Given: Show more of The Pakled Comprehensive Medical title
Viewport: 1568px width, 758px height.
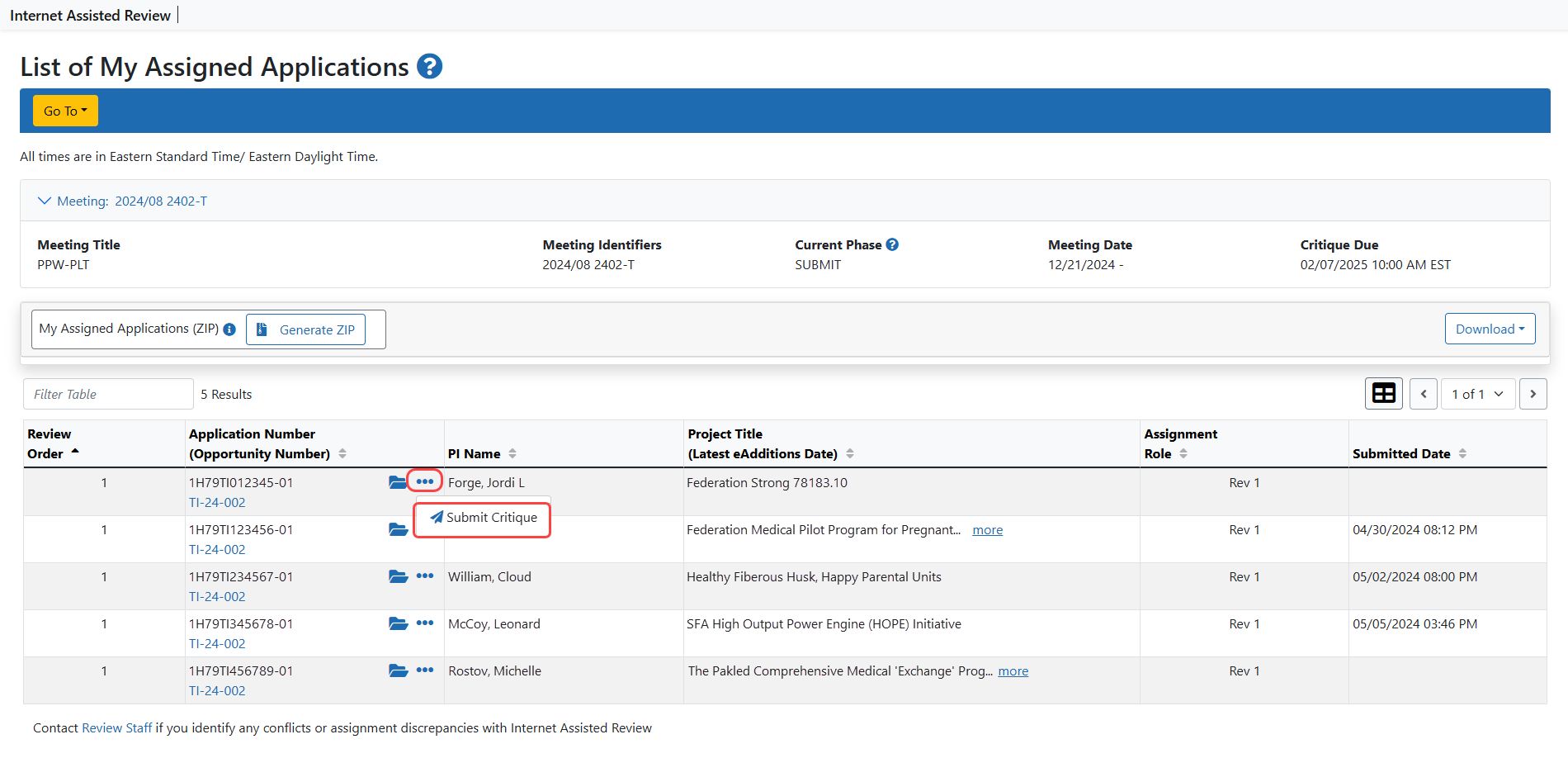Looking at the screenshot, I should [x=1013, y=671].
